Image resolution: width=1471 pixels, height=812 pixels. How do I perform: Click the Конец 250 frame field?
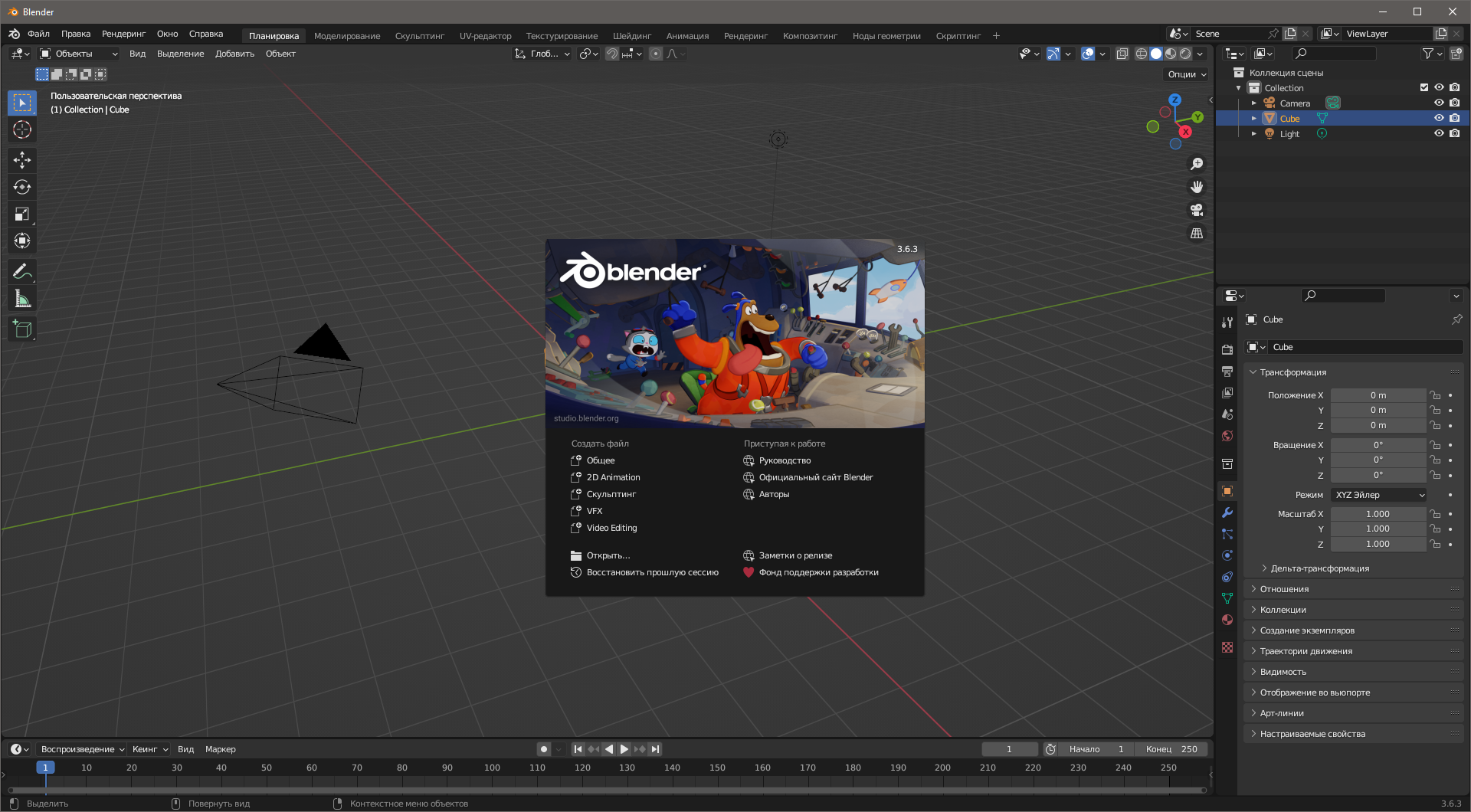[x=1171, y=749]
